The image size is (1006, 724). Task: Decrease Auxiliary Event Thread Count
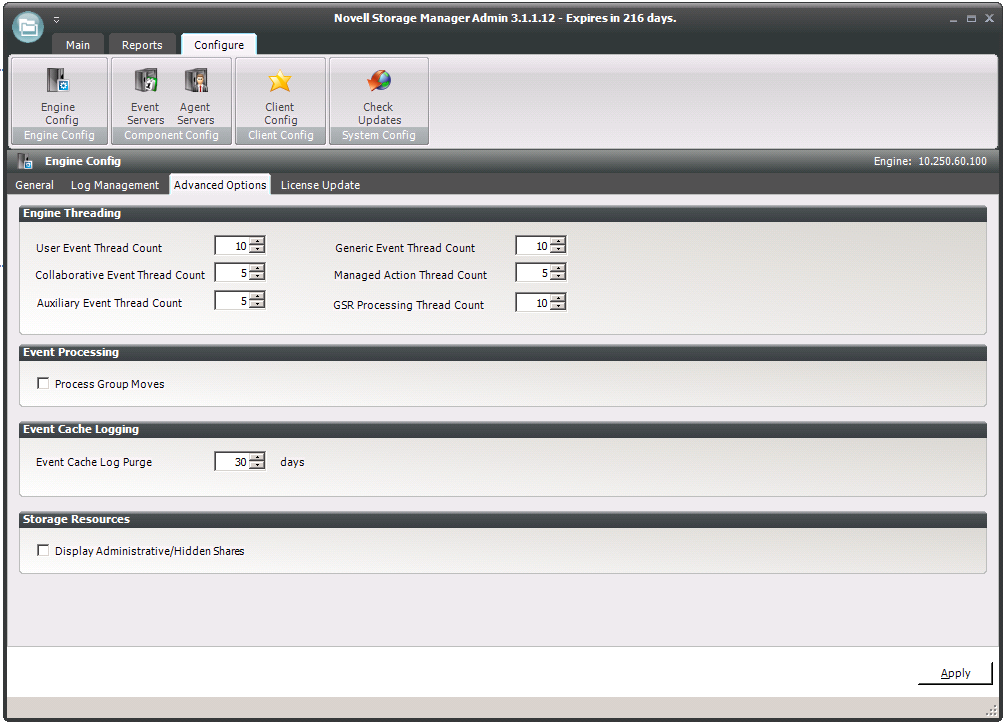pos(257,304)
